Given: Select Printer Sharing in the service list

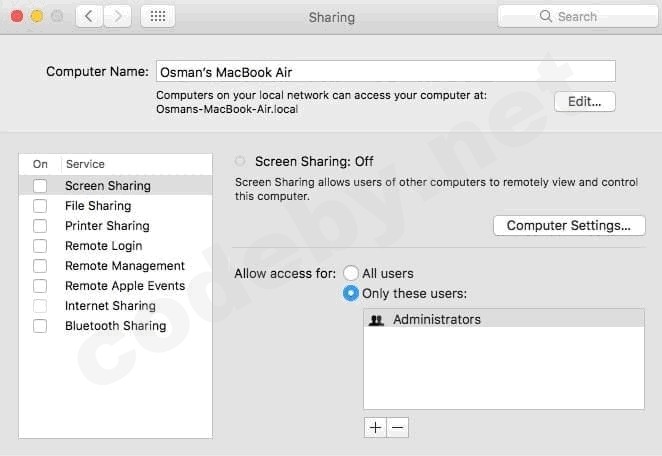Looking at the screenshot, I should tap(107, 226).
